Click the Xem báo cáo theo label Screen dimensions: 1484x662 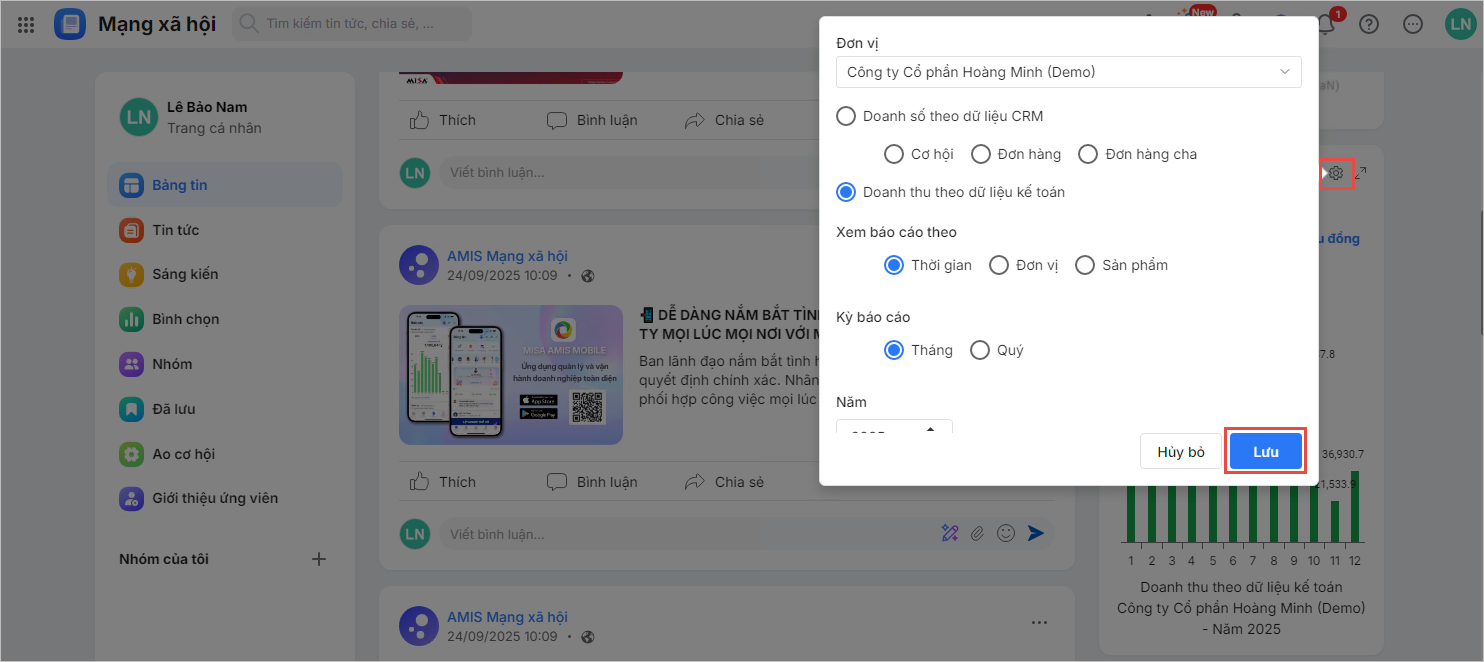coord(896,232)
